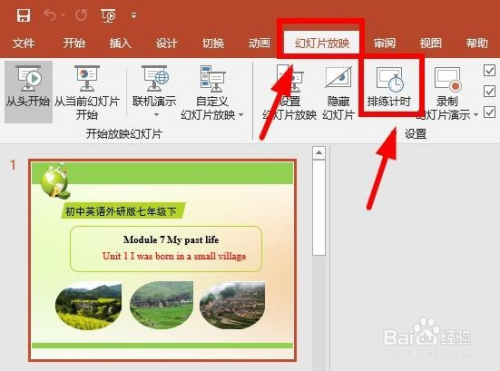
Task: Open the Customize Quick Access Toolbar dropdown
Action: [x=134, y=15]
